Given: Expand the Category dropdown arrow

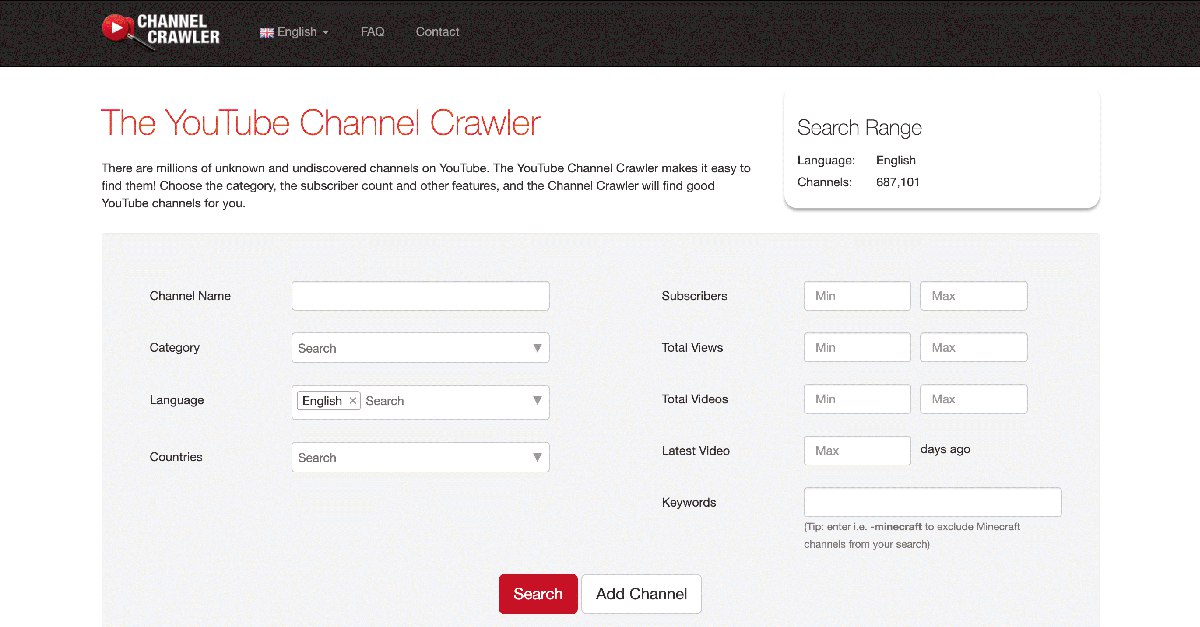Looking at the screenshot, I should pyautogui.click(x=537, y=348).
